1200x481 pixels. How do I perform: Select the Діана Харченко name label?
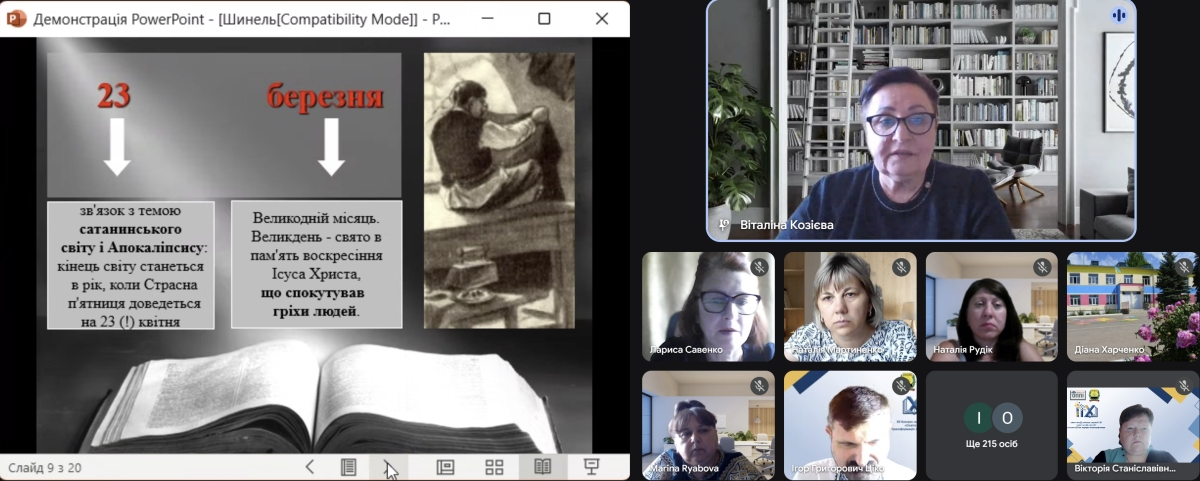[1108, 350]
